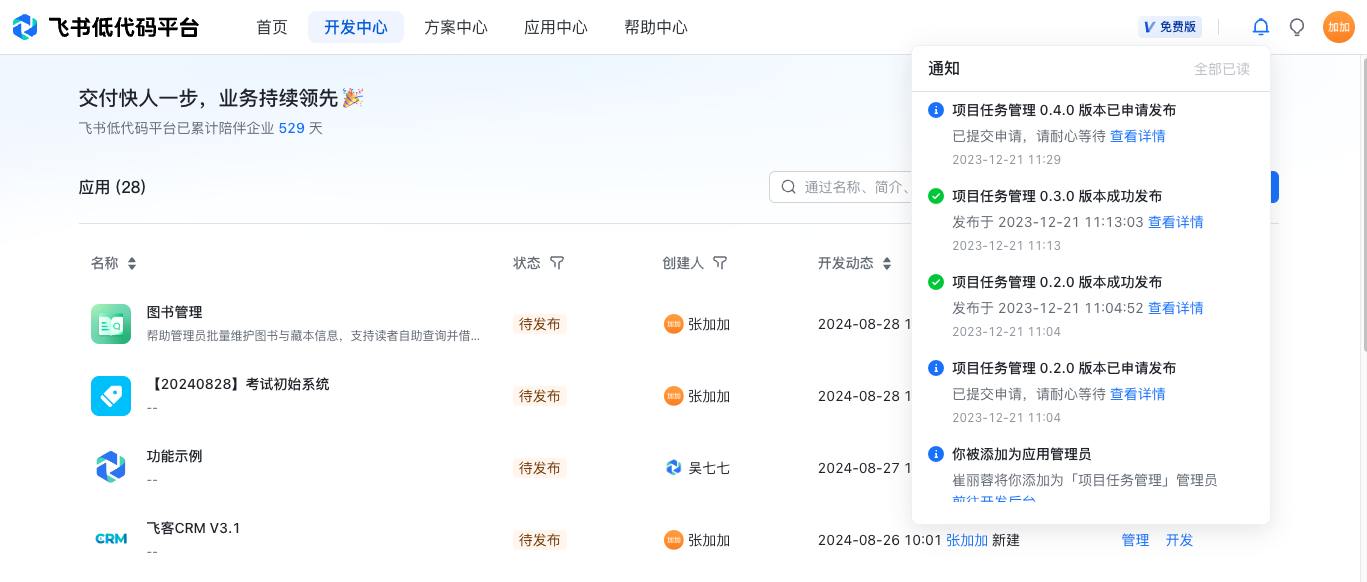Click the 考试初始系统 app icon

[111, 396]
